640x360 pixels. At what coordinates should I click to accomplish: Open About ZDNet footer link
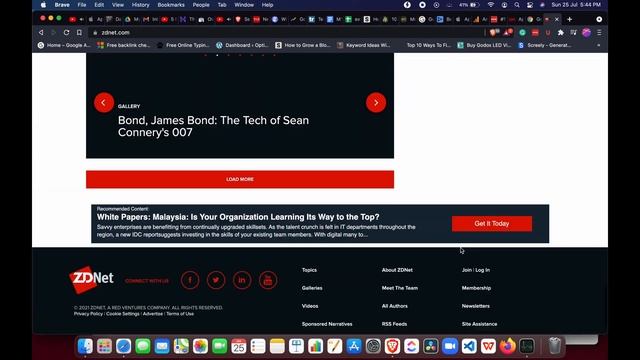coord(397,270)
